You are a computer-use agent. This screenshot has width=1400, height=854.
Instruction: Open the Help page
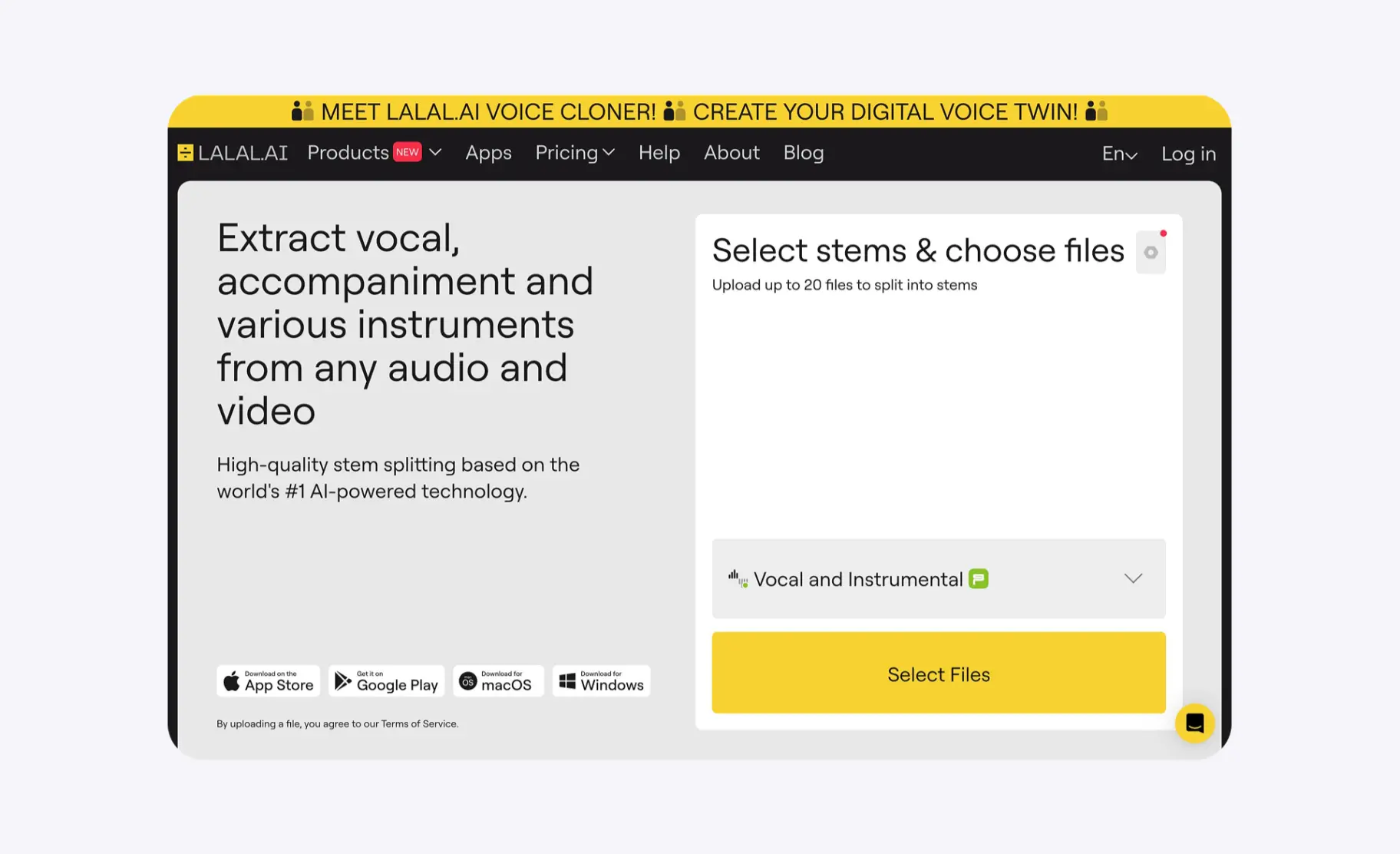coord(659,152)
